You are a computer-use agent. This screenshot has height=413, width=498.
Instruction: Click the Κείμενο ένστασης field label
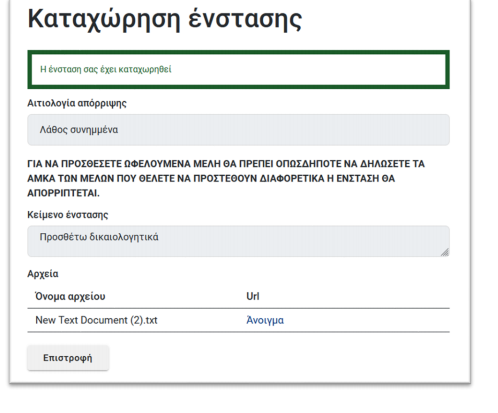(x=68, y=215)
